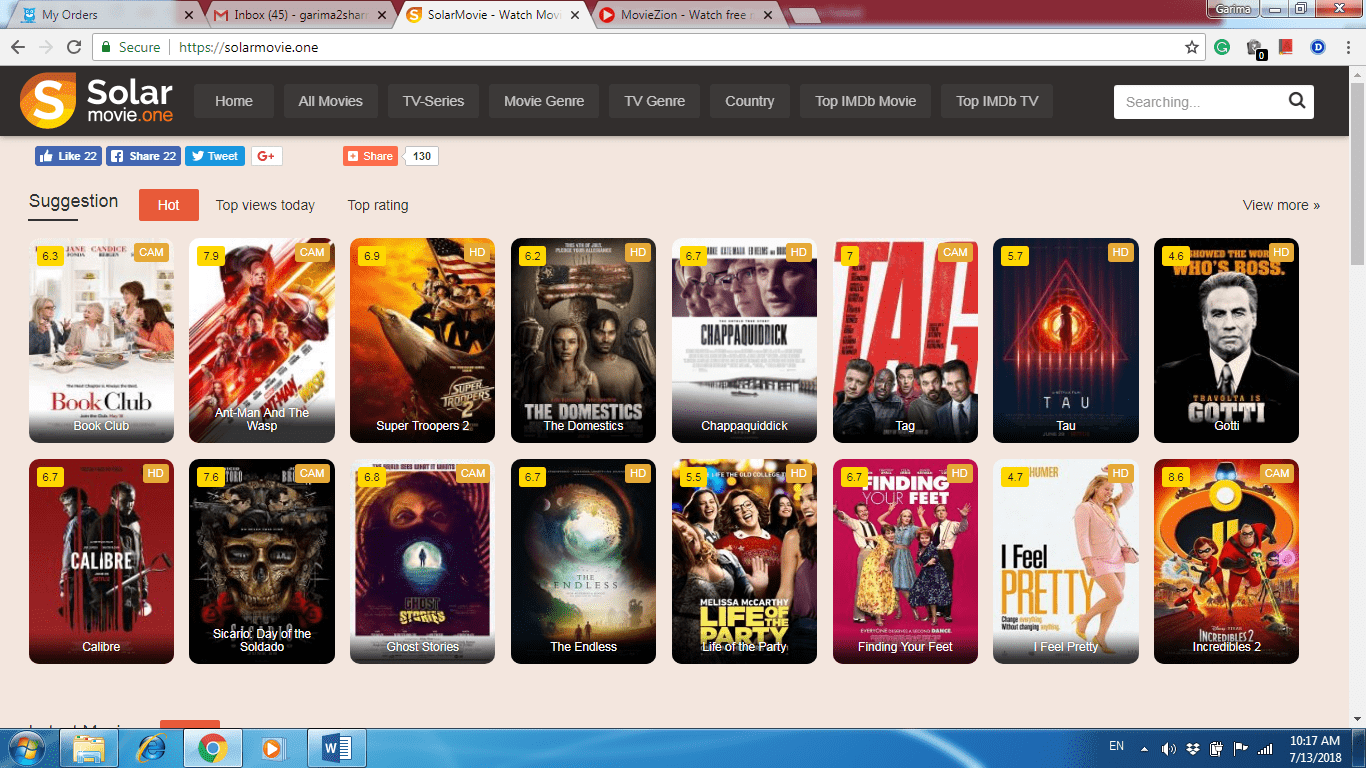
Task: Open File Explorer from taskbar
Action: point(89,748)
